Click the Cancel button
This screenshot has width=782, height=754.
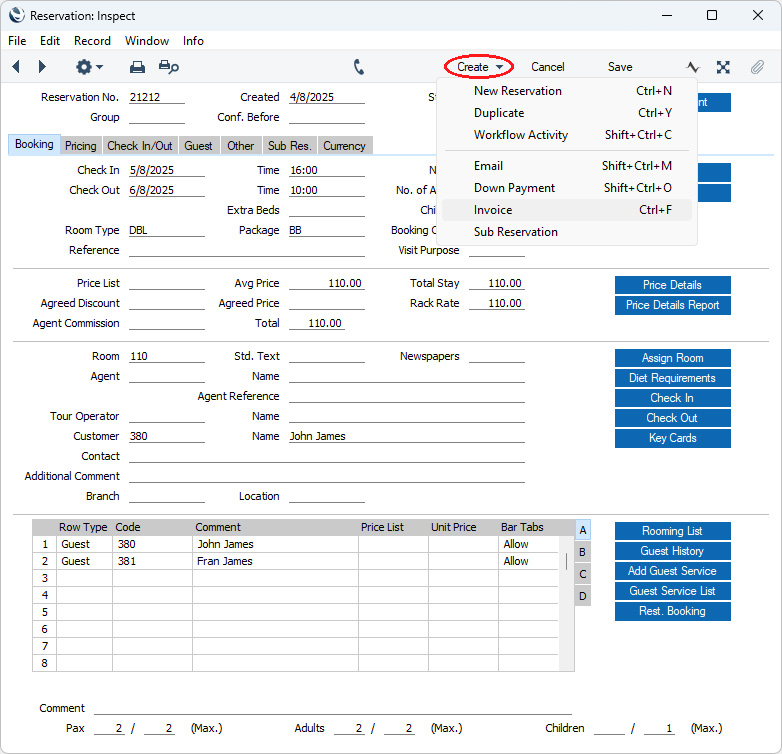coord(547,67)
